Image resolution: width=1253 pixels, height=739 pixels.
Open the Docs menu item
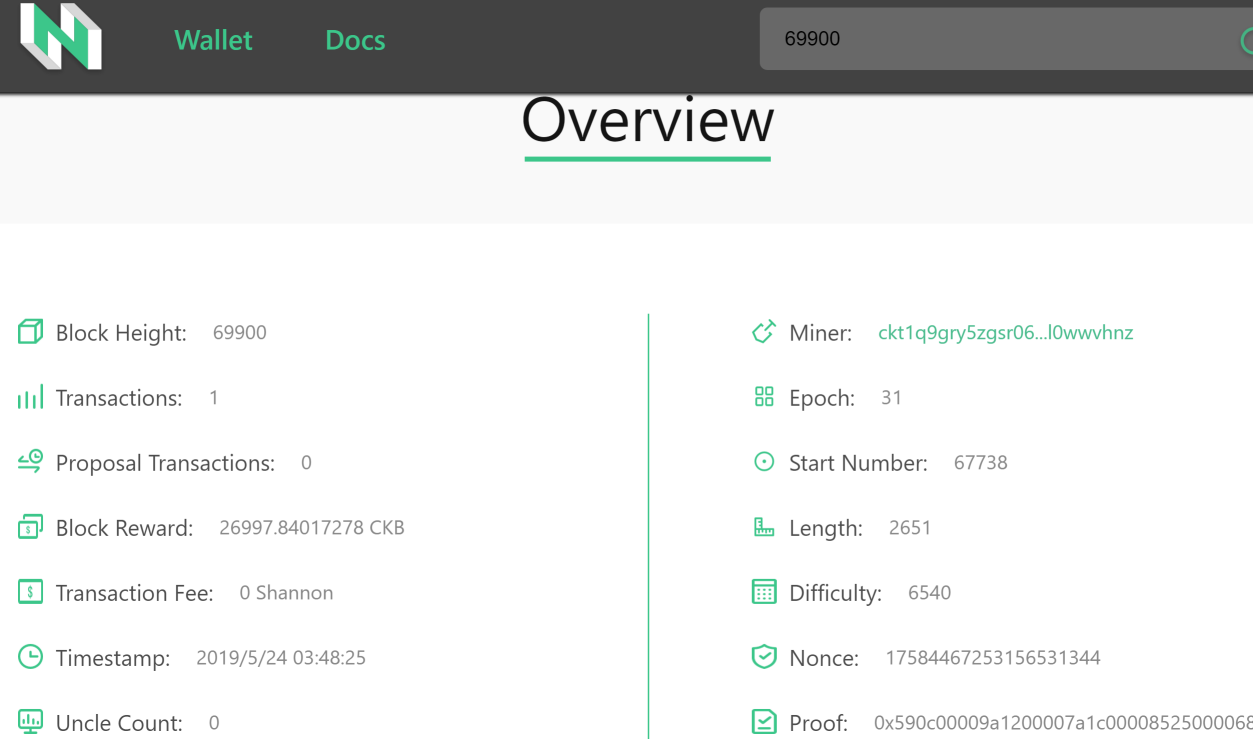click(355, 40)
